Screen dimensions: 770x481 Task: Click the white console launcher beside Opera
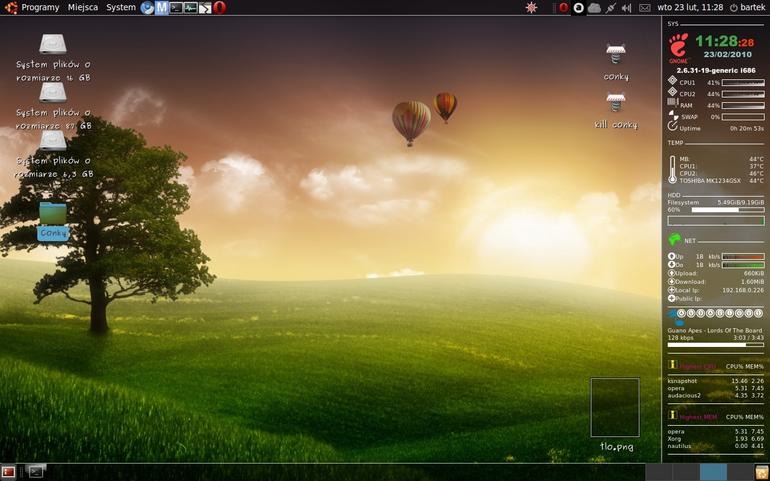[205, 7]
